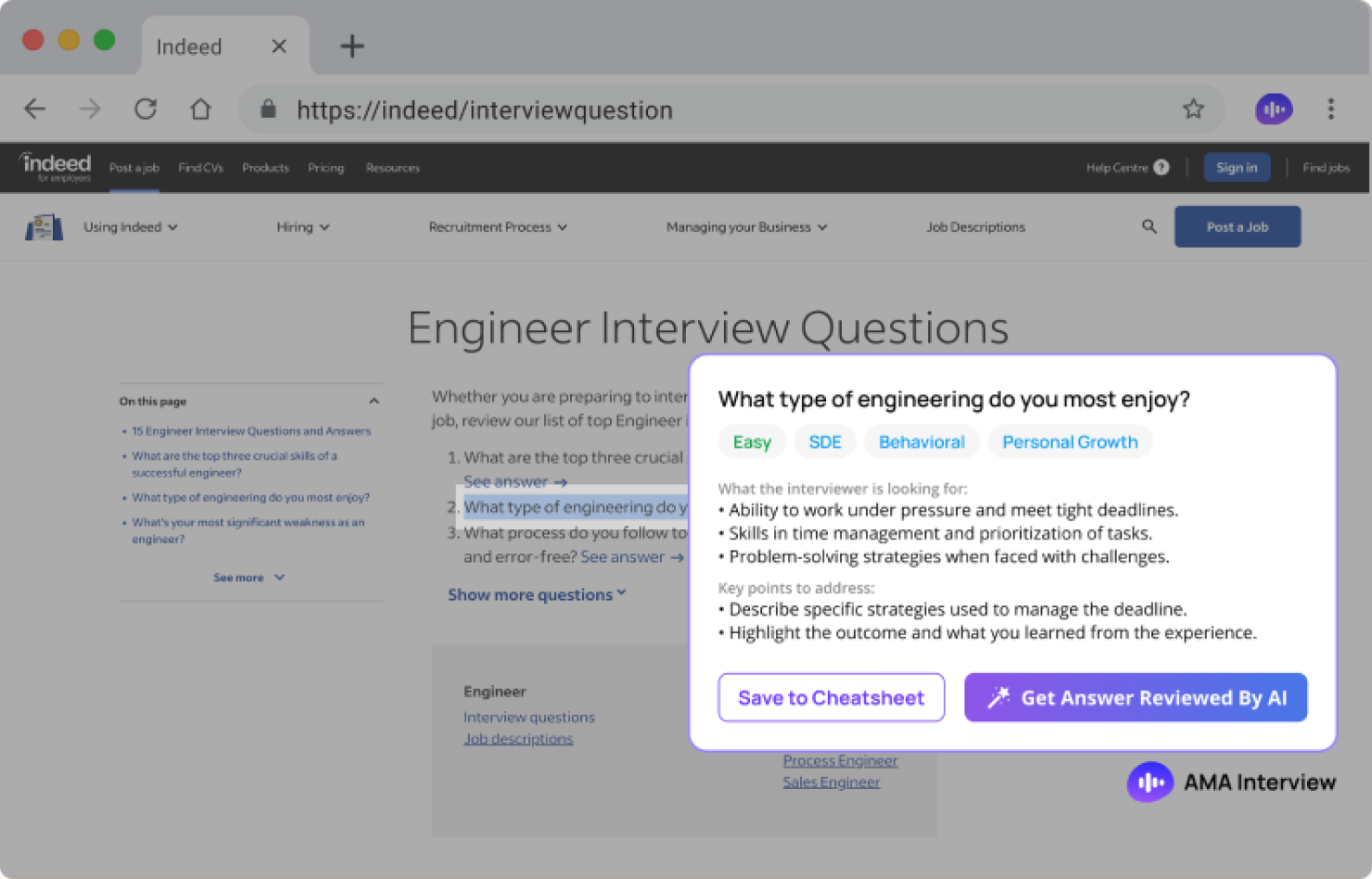The height and width of the screenshot is (879, 1372).
Task: Click the Engineer Interview Questions heading
Action: 708,328
